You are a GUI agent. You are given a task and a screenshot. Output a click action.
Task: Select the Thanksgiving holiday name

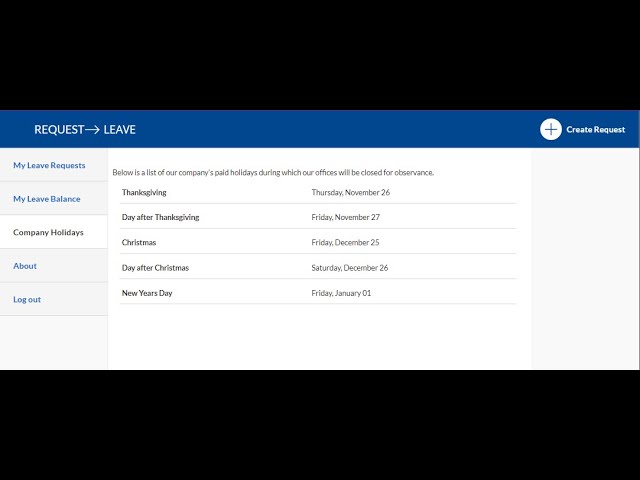pos(144,192)
